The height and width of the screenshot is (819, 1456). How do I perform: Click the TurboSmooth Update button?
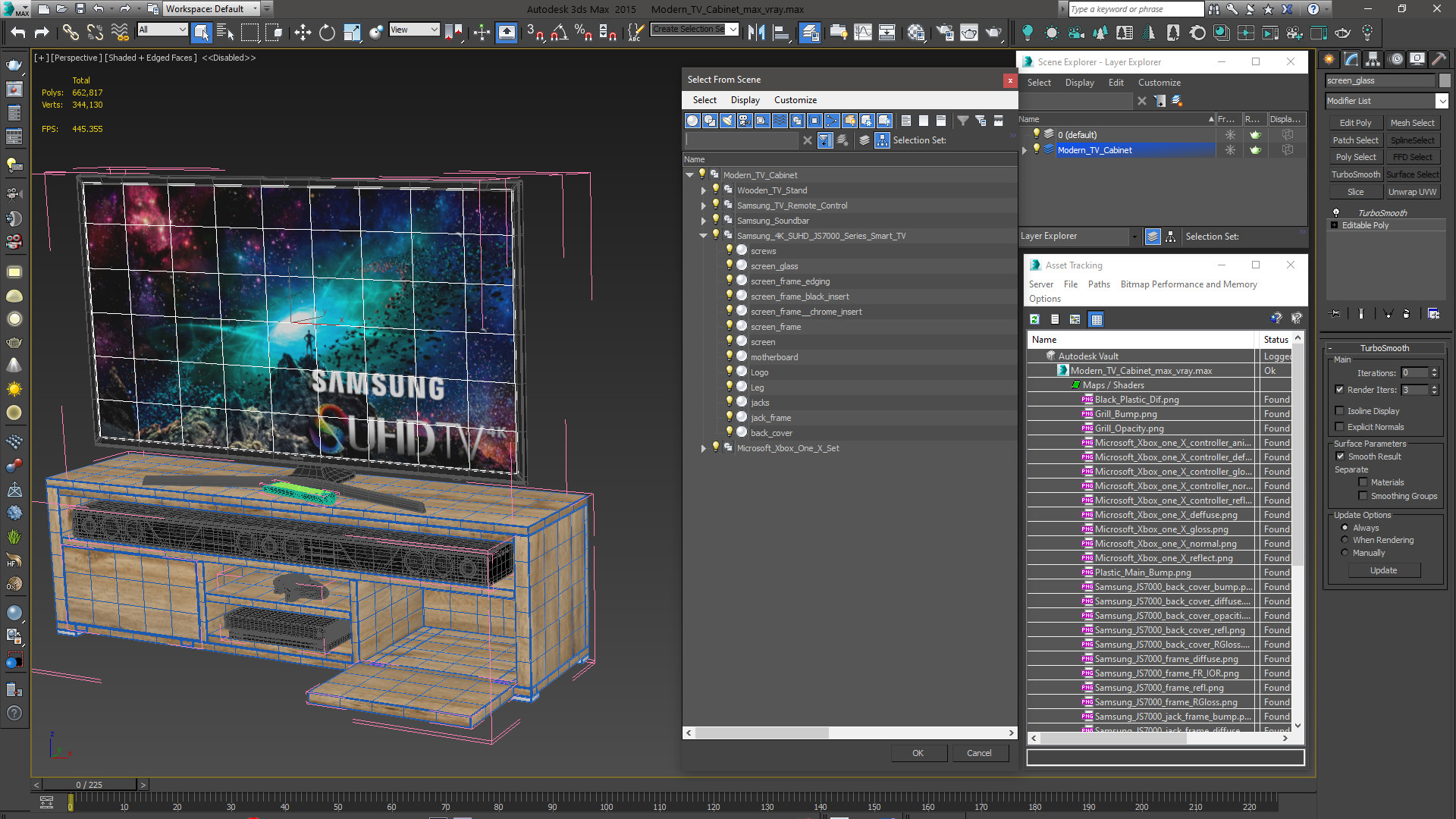pyautogui.click(x=1383, y=570)
